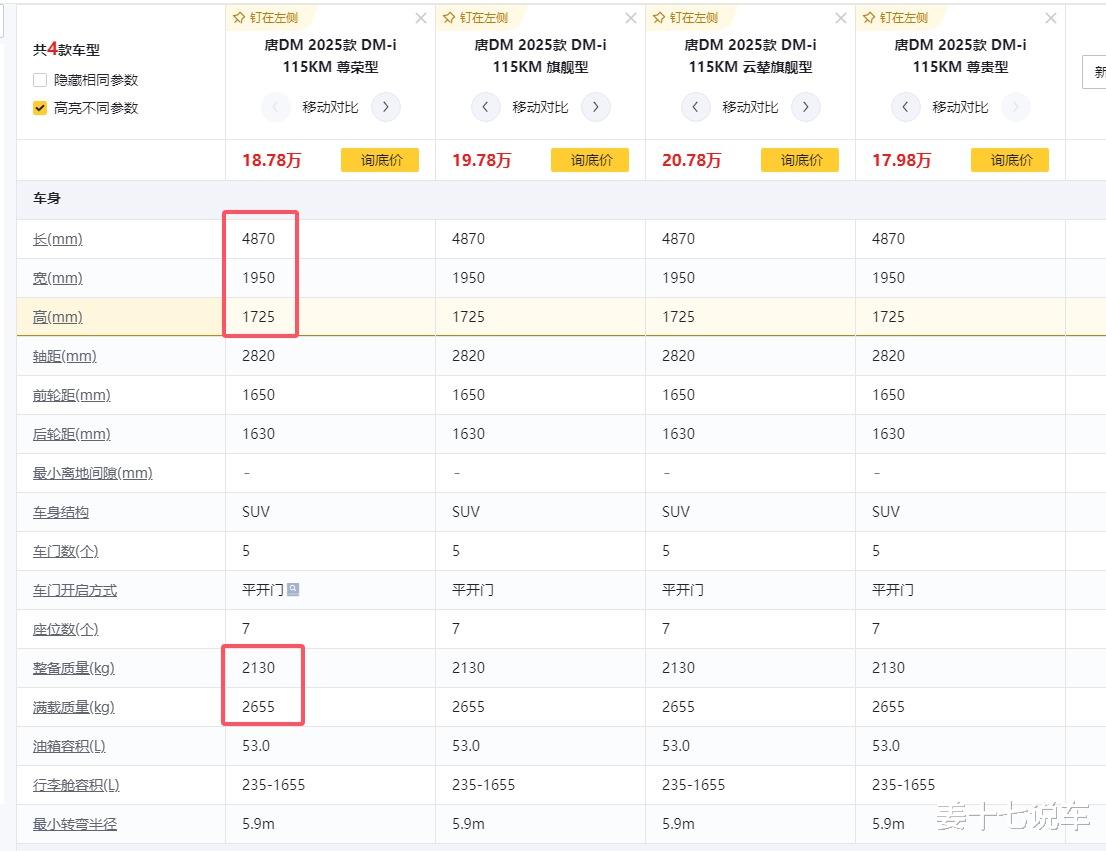
Task: Ask lowest price for 17.98万 model
Action: coord(1010,160)
